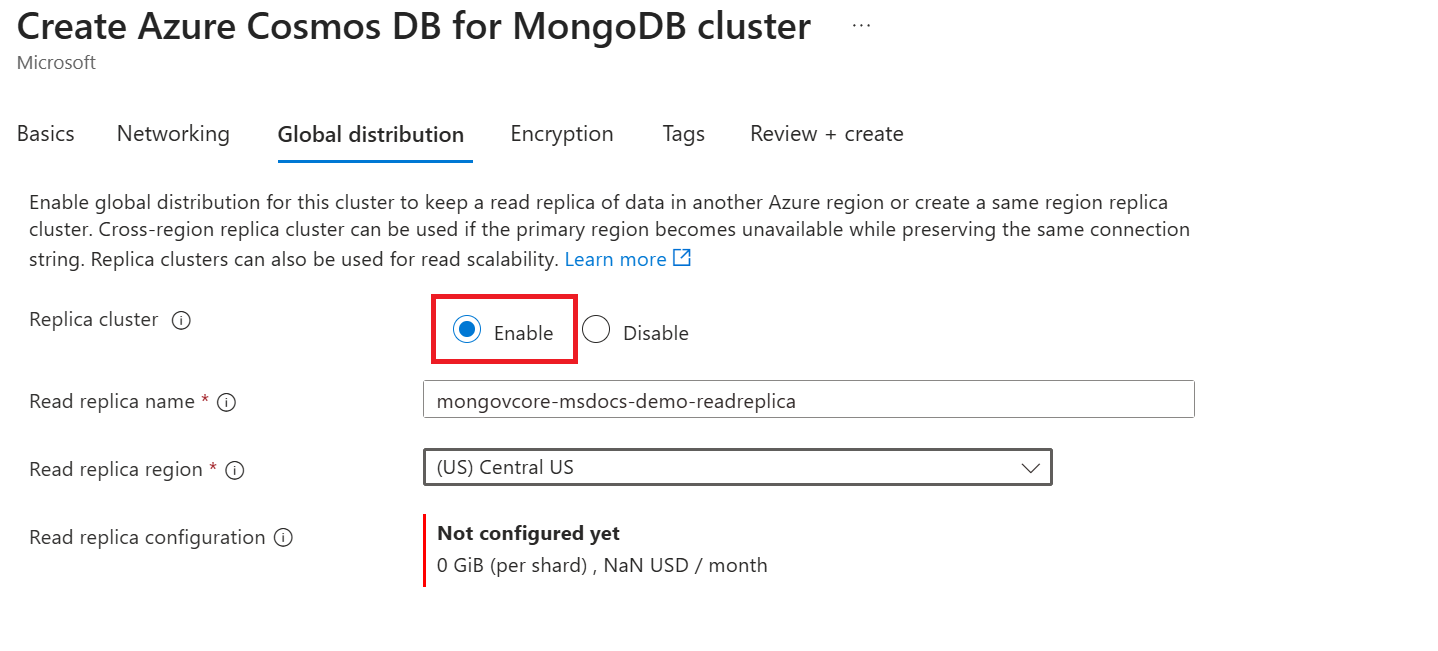This screenshot has width=1438, height=651.
Task: Switch to the Basics tab
Action: point(46,134)
